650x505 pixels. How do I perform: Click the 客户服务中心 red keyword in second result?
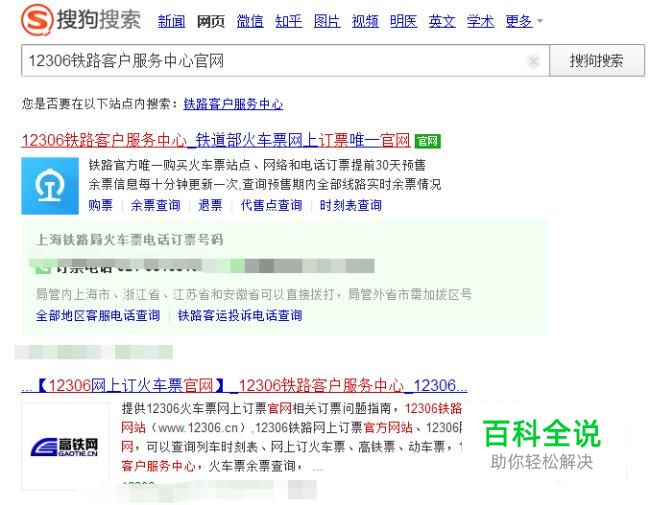158,466
